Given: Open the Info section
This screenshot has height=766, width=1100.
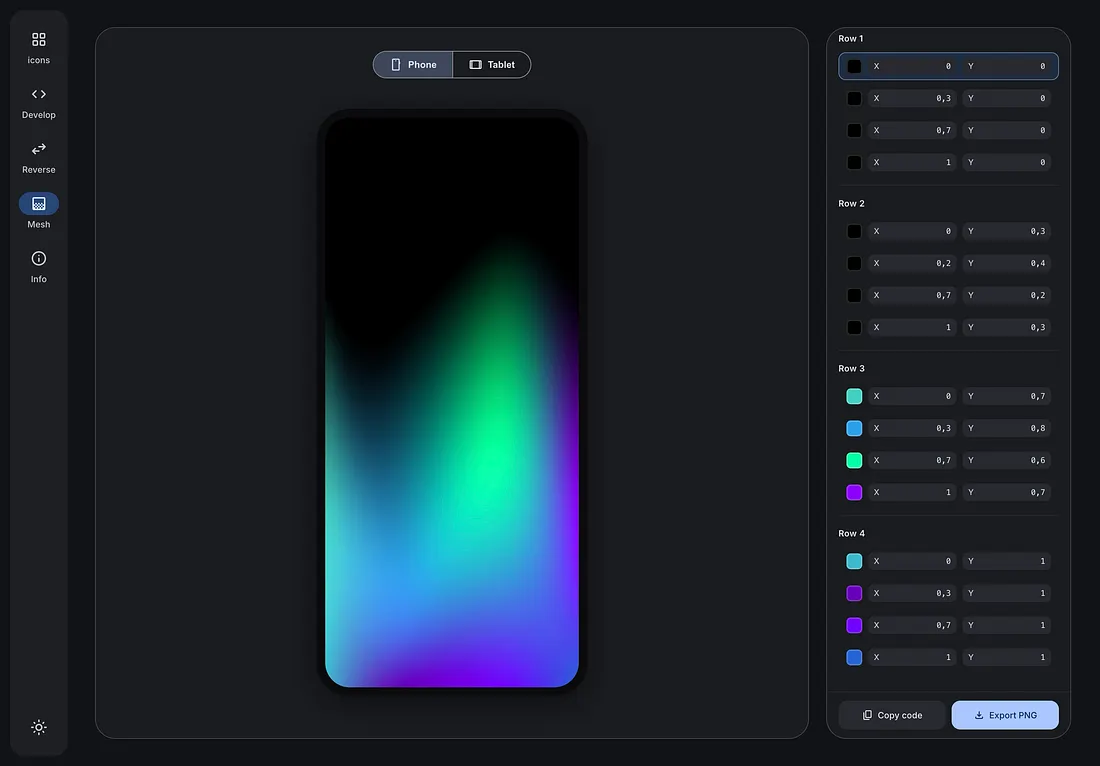Looking at the screenshot, I should [39, 267].
